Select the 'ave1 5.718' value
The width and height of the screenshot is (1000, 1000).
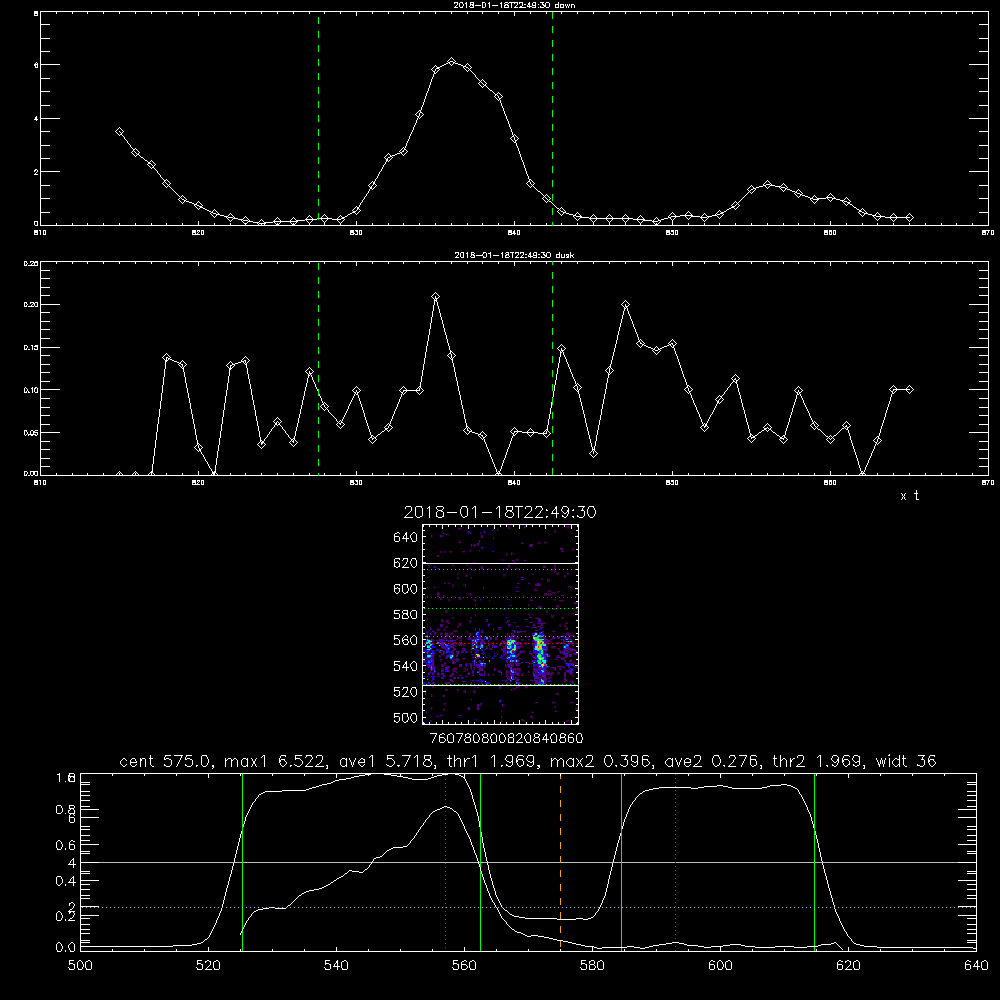[387, 761]
